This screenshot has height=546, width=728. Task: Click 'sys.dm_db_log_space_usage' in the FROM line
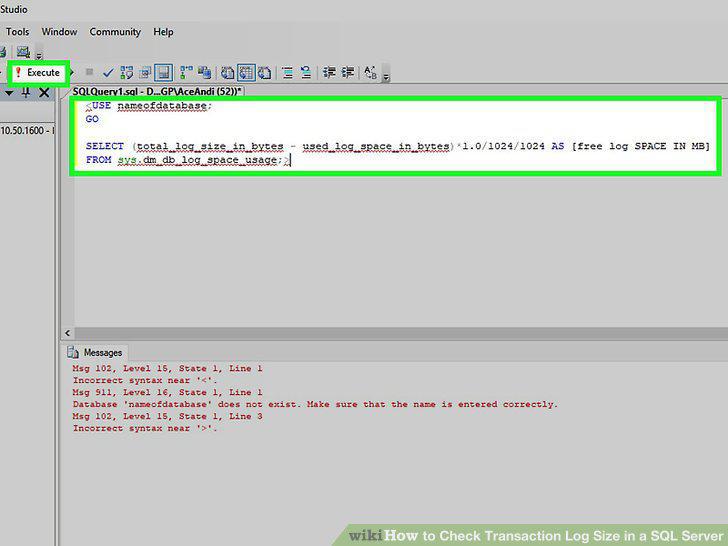pos(197,160)
